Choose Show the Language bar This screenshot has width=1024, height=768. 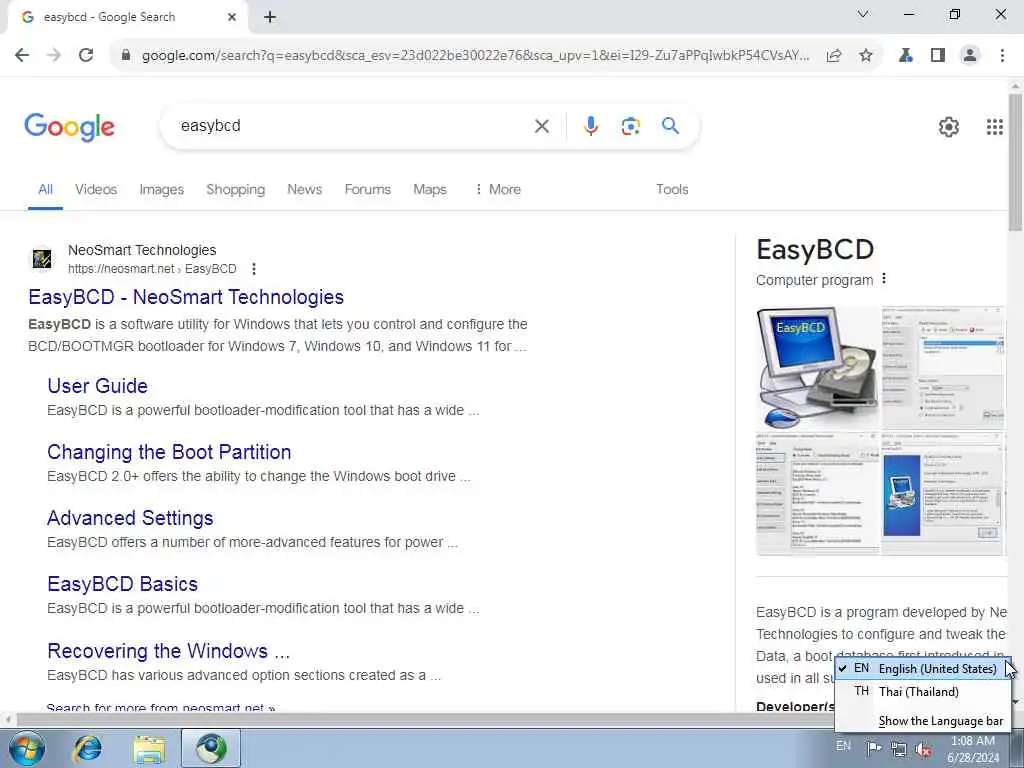pos(923,721)
